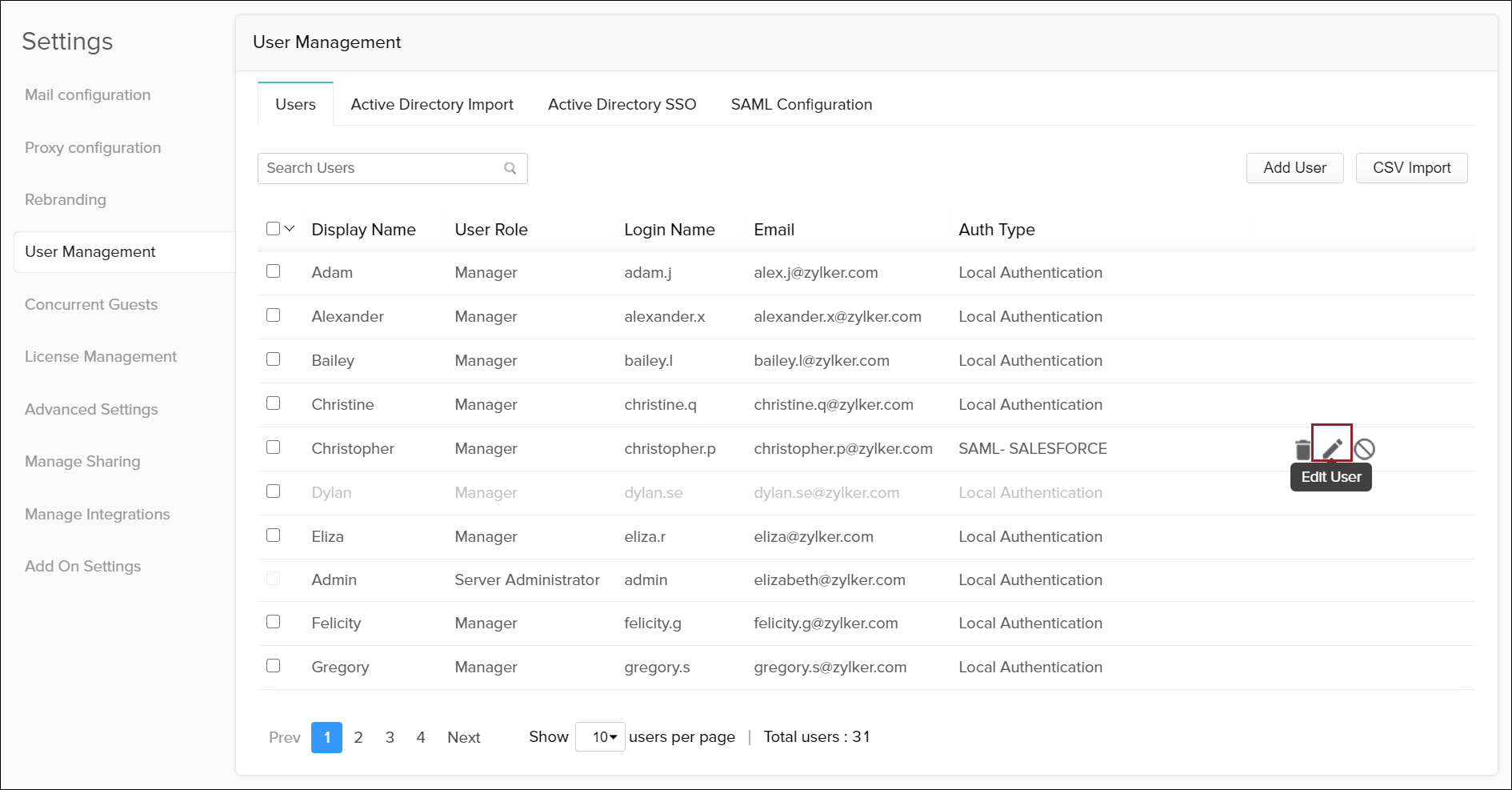The width and height of the screenshot is (1512, 790).
Task: Go to page 3 of users
Action: [390, 737]
